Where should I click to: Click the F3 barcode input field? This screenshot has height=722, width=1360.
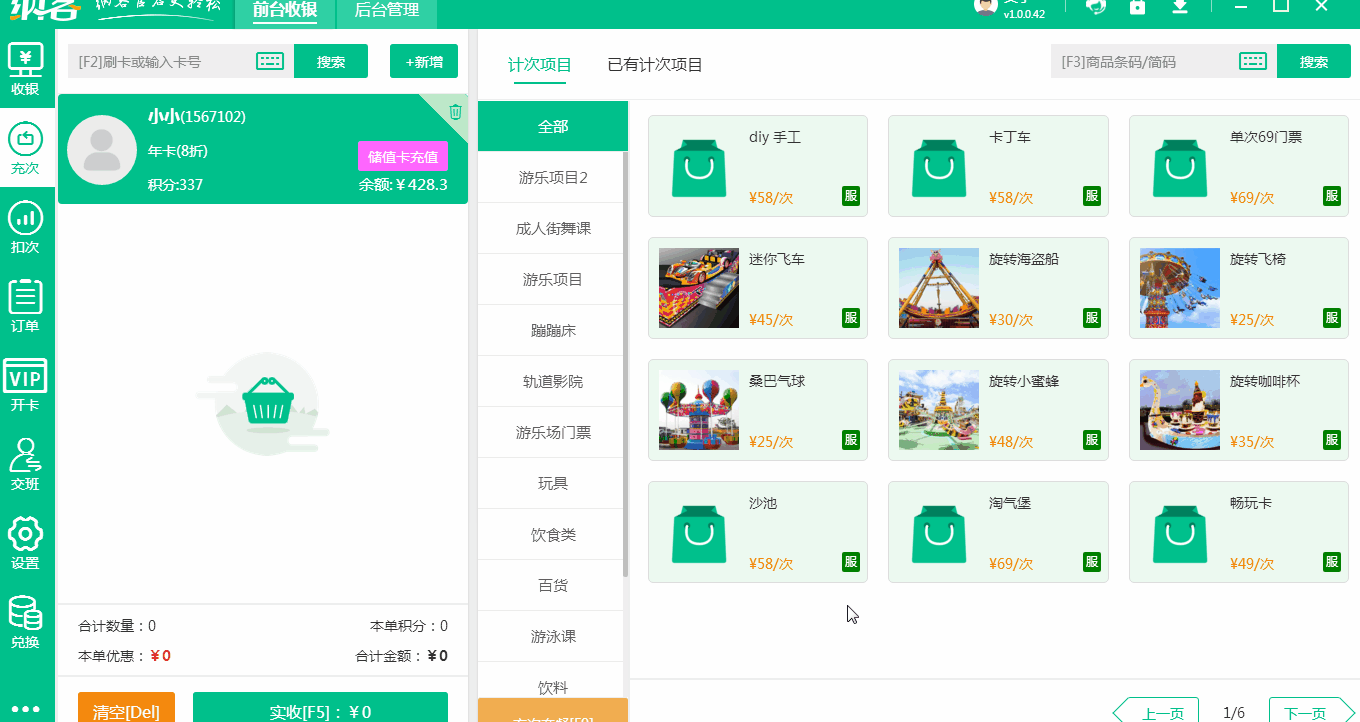coord(1140,61)
